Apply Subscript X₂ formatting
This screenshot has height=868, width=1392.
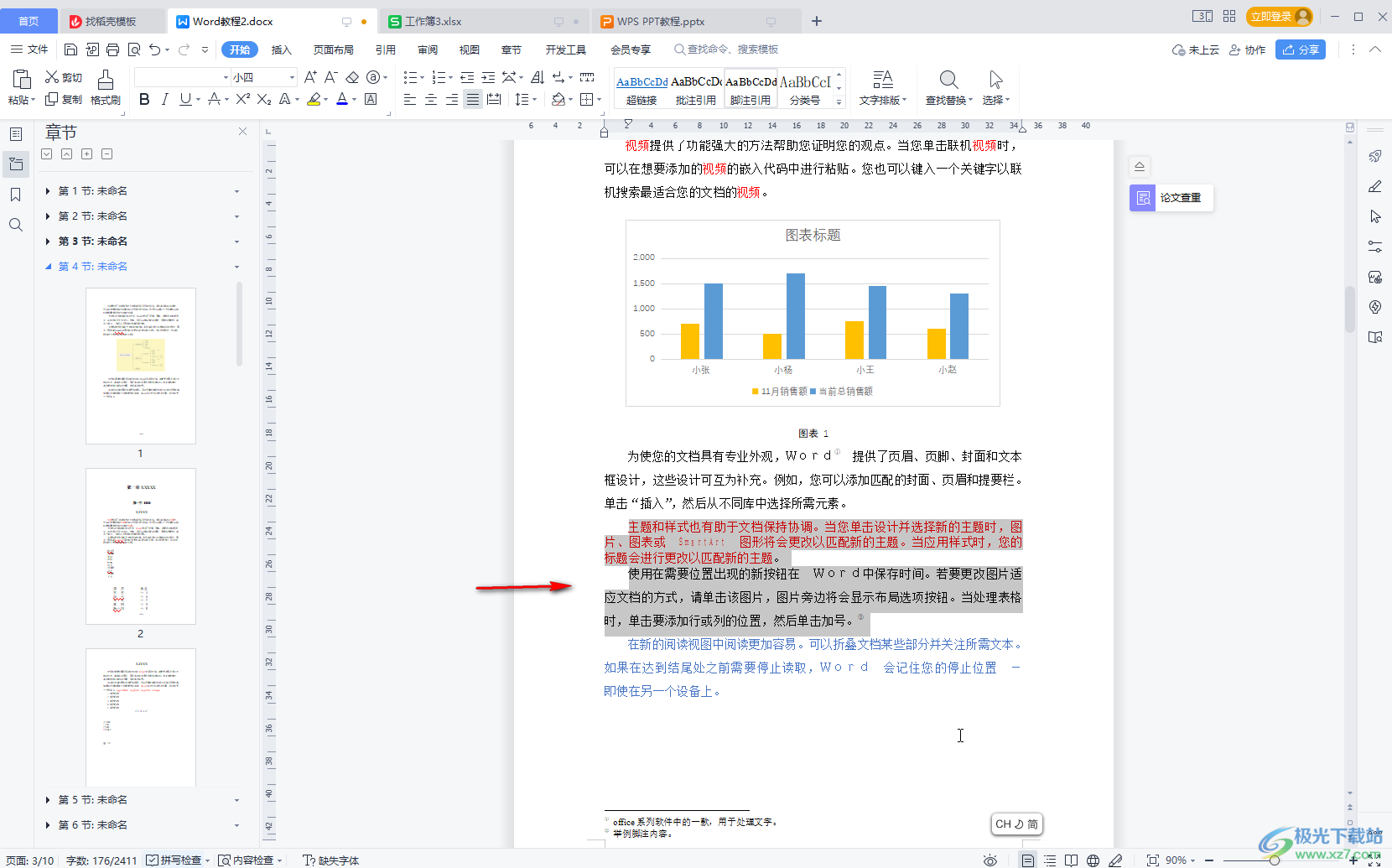click(x=263, y=99)
